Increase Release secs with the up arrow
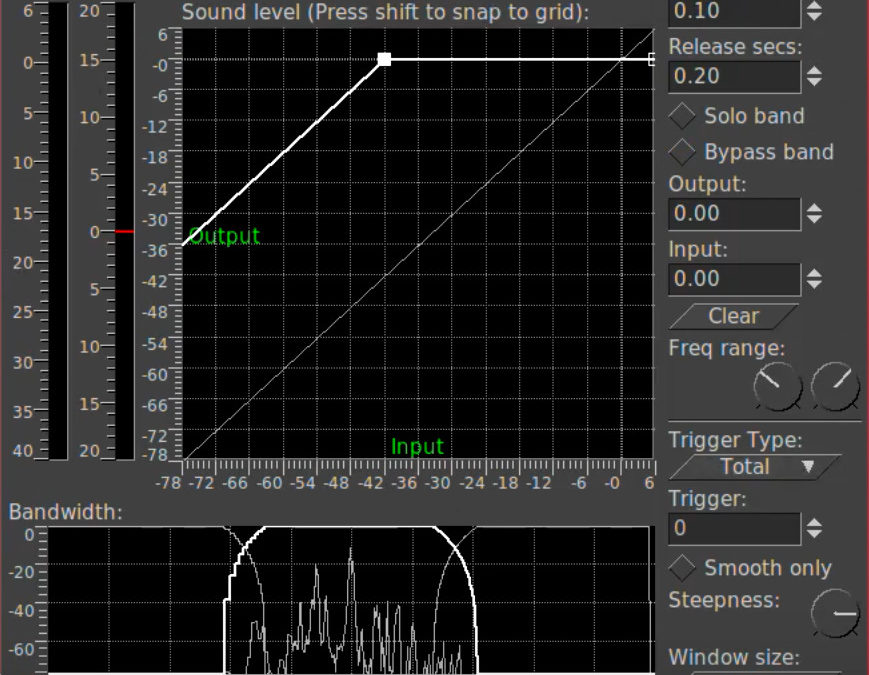The width and height of the screenshot is (869, 675). 815,70
